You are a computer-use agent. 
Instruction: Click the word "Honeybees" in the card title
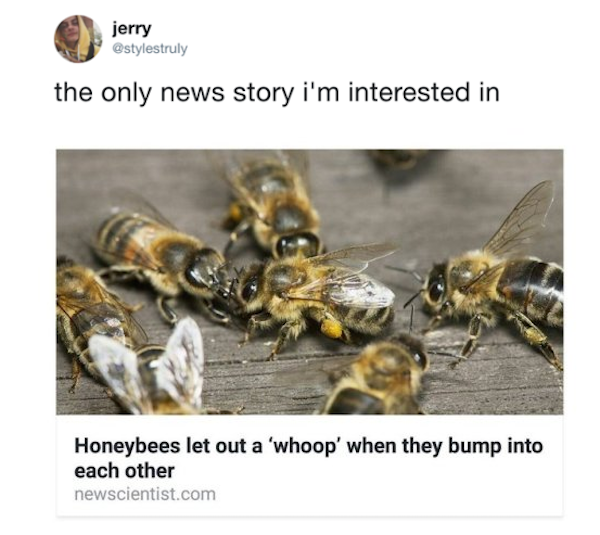coord(127,446)
